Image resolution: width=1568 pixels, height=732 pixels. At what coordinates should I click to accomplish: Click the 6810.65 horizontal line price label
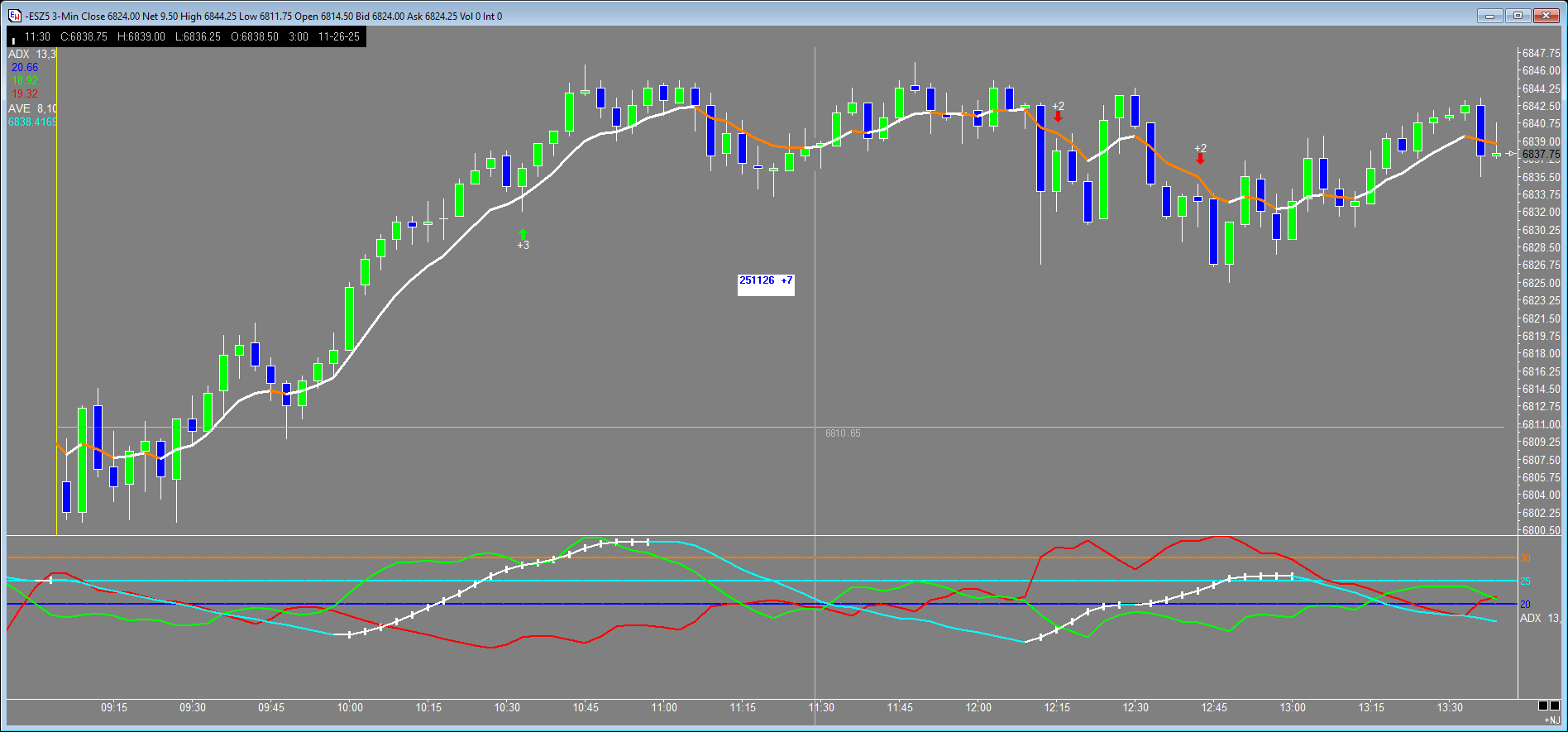coord(843,433)
